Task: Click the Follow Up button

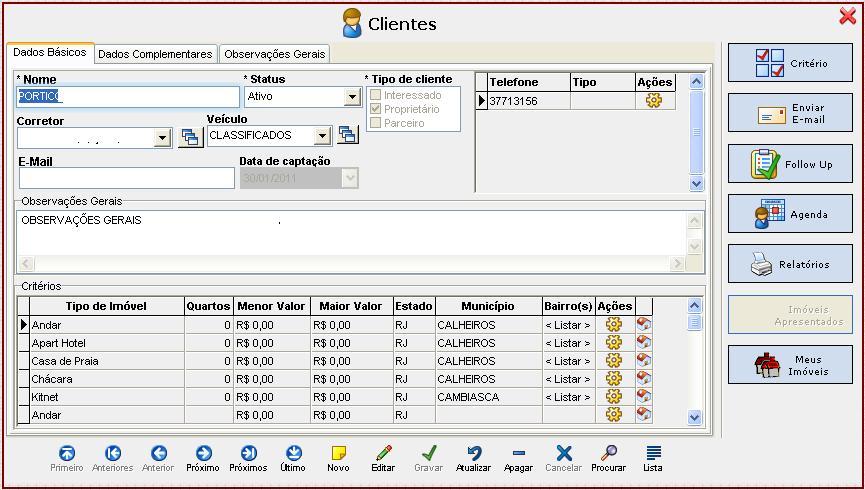Action: 790,164
